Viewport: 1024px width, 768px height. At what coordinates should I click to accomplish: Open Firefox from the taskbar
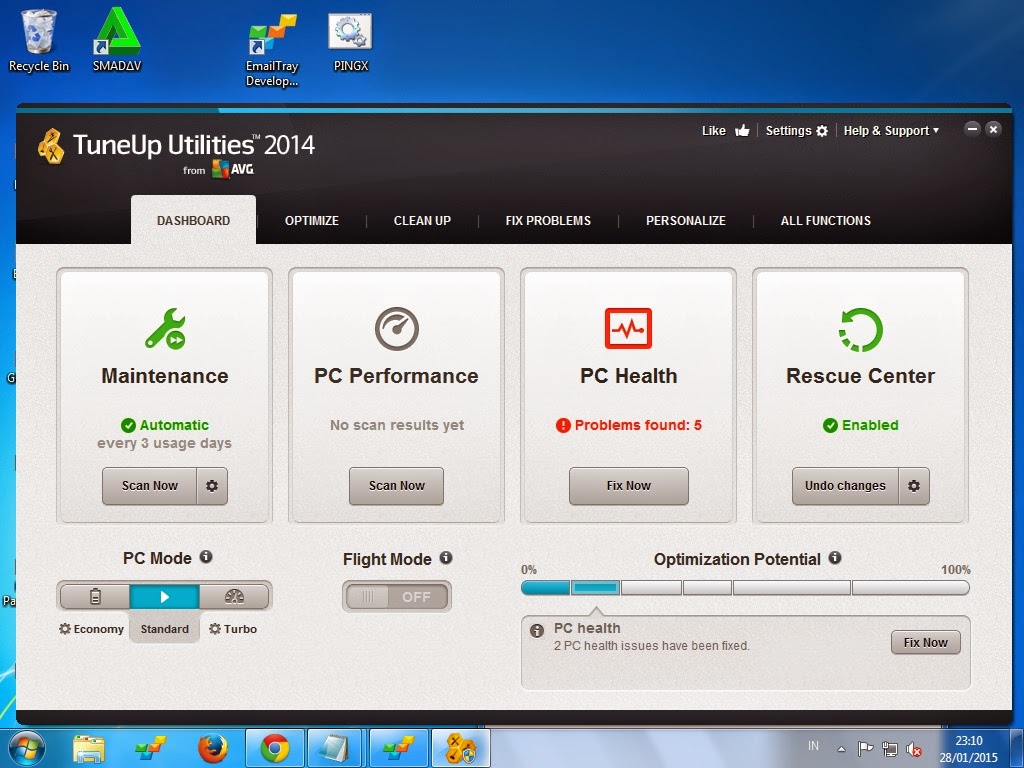(x=213, y=748)
